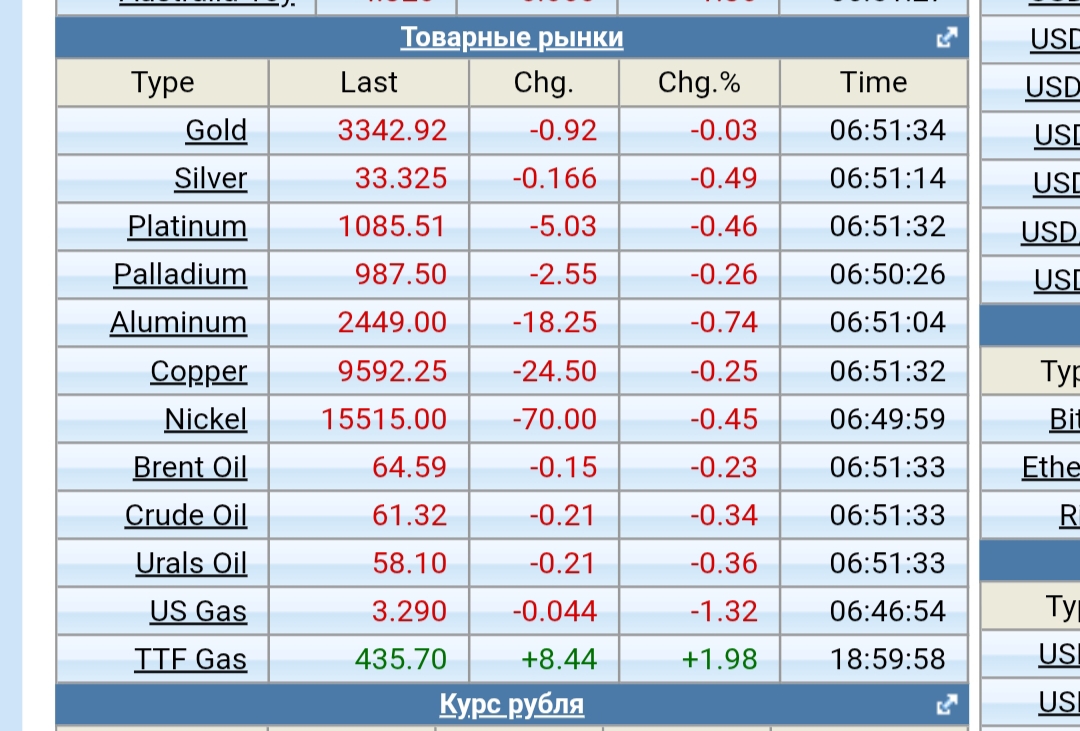Expand the Товарные рынки panel icon
1080x731 pixels.
945,38
